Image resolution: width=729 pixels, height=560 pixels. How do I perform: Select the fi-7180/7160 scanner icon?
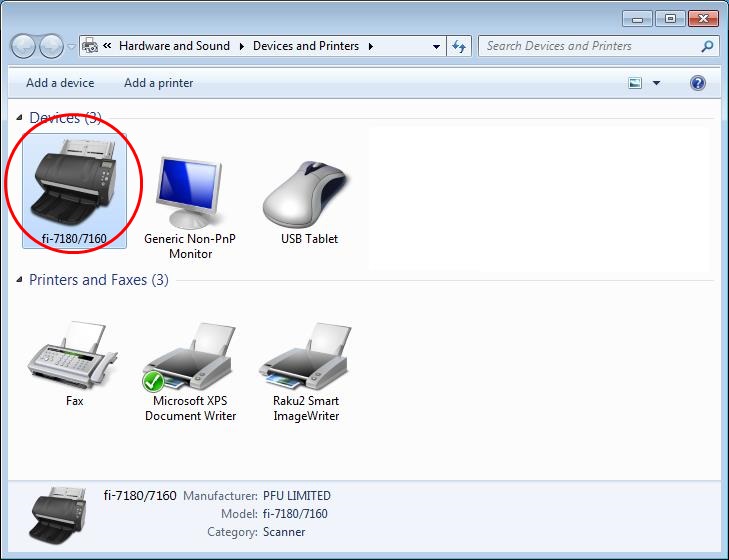74,191
